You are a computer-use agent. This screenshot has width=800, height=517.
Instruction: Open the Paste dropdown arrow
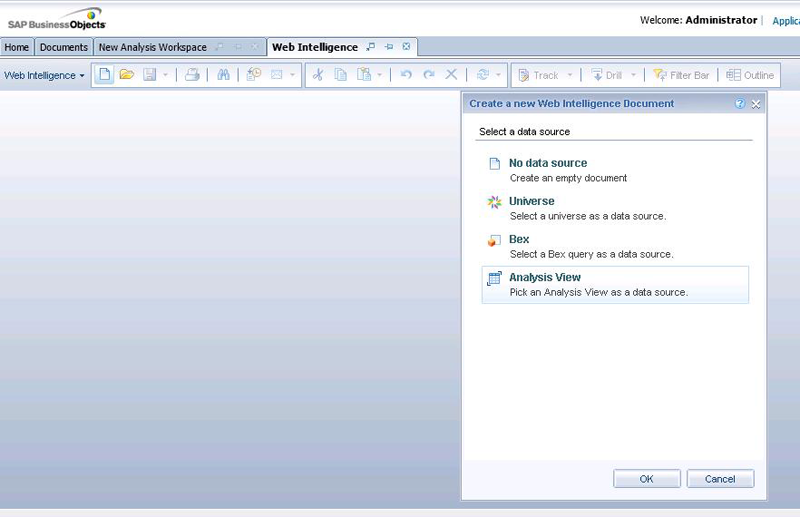point(380,75)
